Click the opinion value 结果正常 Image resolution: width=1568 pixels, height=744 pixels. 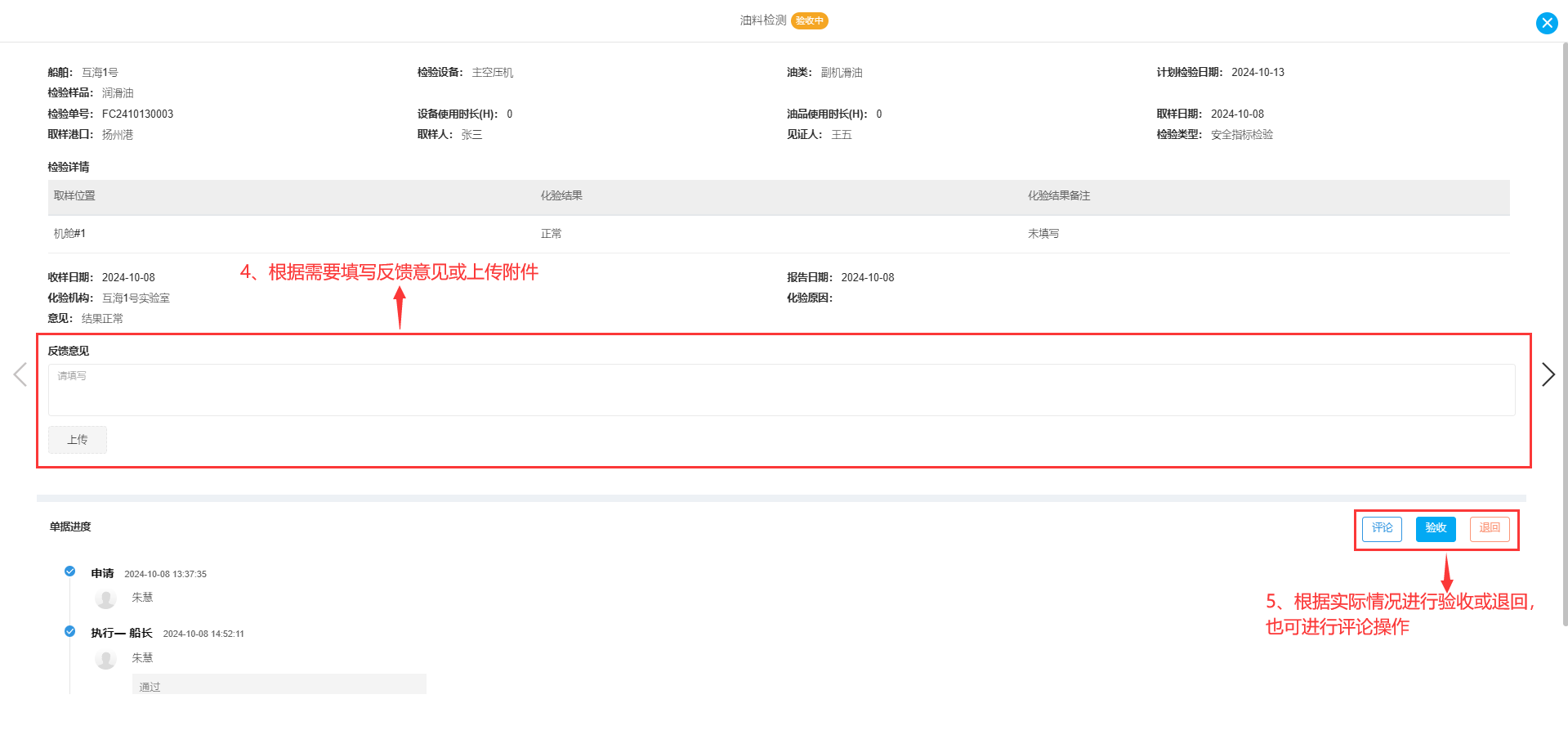(x=102, y=319)
